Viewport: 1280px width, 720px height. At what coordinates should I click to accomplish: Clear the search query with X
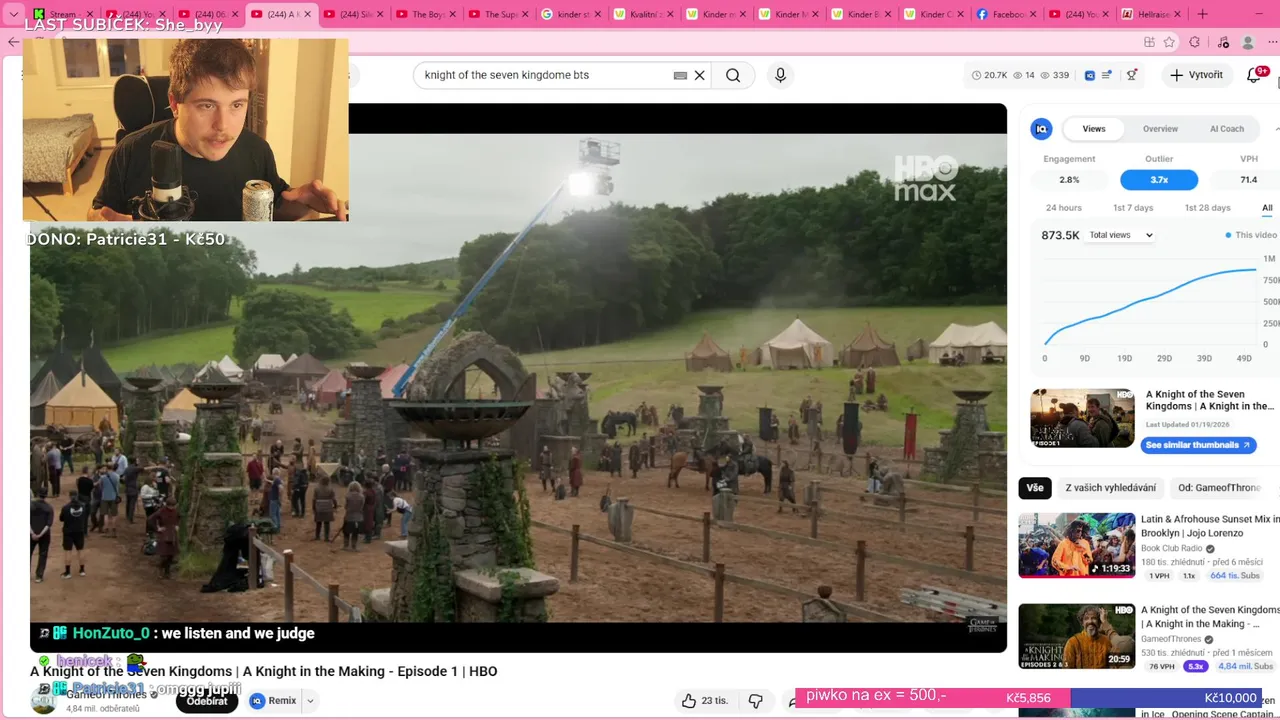[700, 75]
